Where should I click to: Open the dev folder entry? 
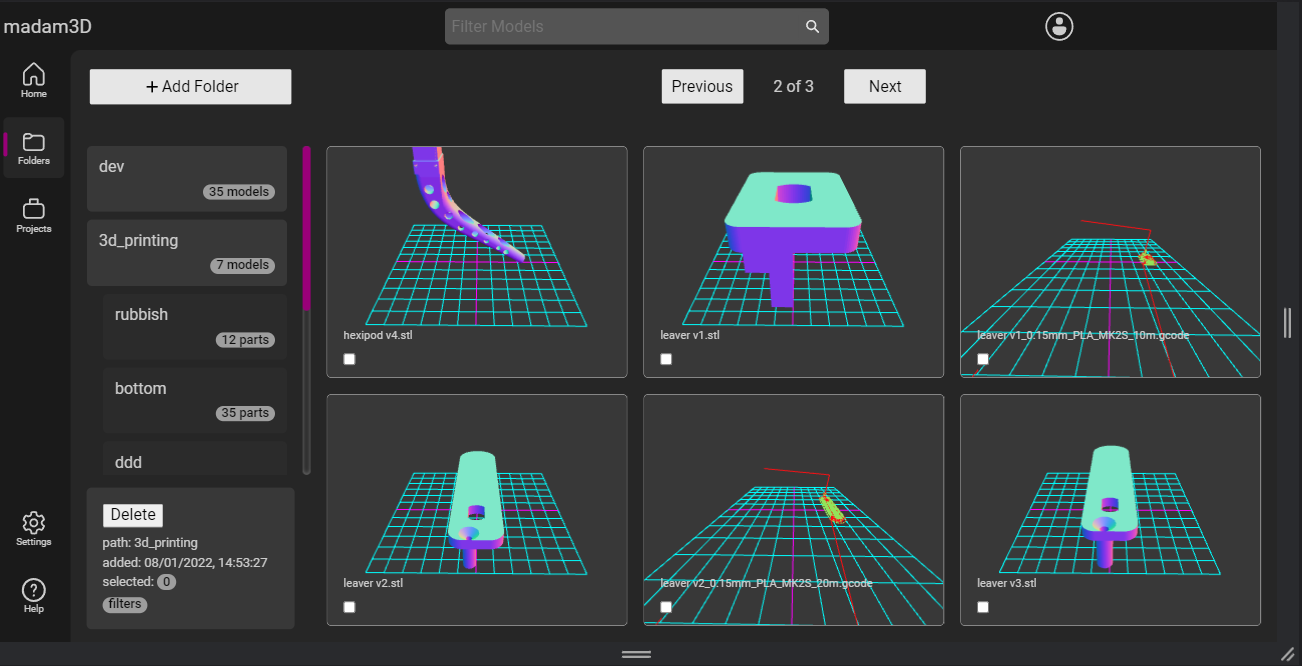tap(187, 178)
